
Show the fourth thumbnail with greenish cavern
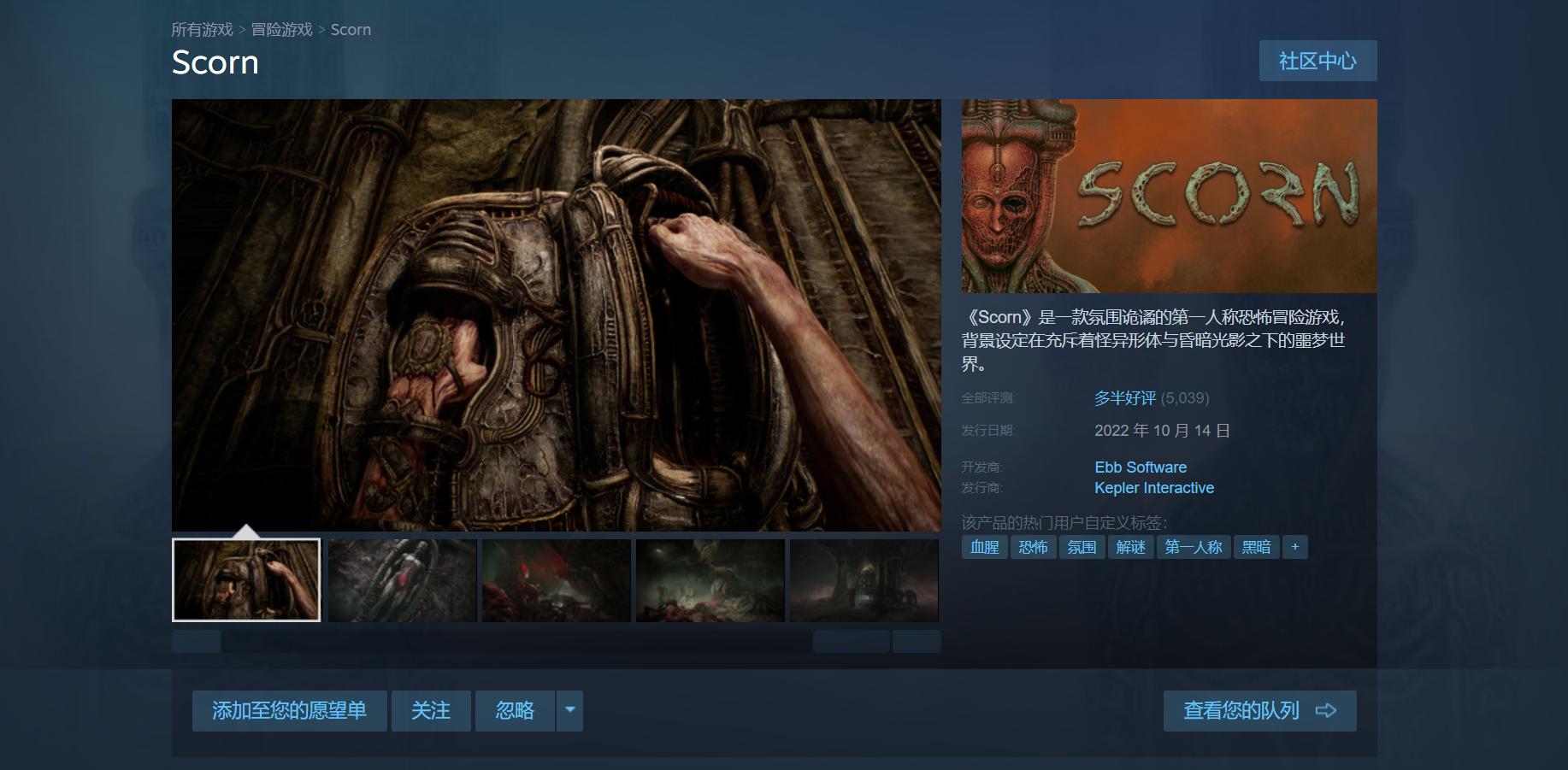pos(710,579)
